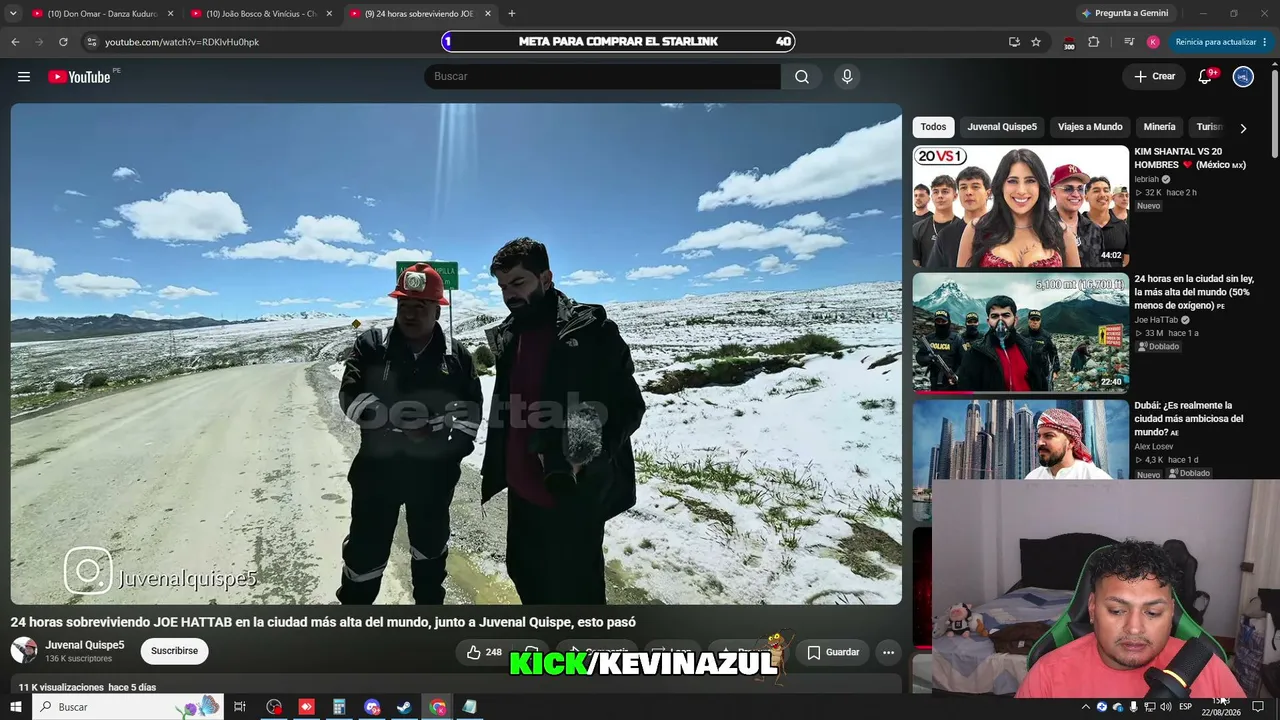
Task: Filter recommendations by Viajes a Mundo
Action: [1090, 127]
